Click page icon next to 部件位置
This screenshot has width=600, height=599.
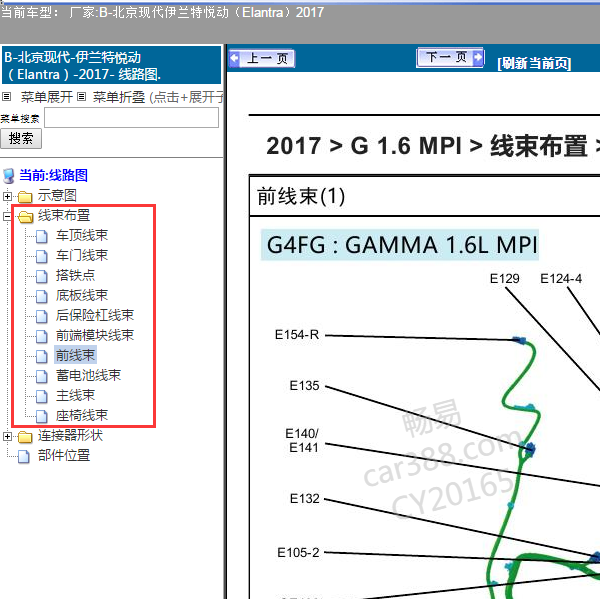[24, 457]
